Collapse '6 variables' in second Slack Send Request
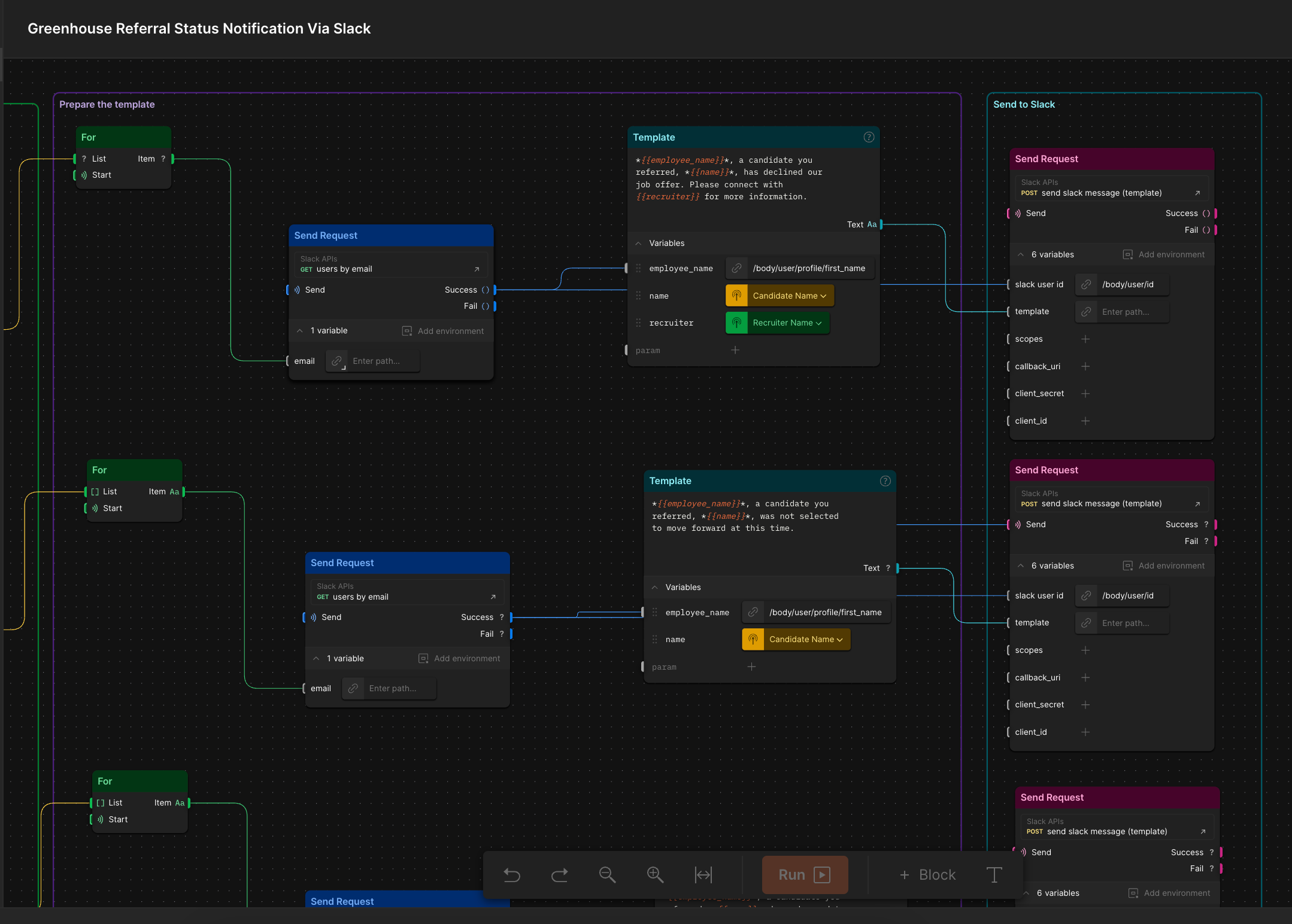Image resolution: width=1292 pixels, height=924 pixels. (x=1020, y=566)
